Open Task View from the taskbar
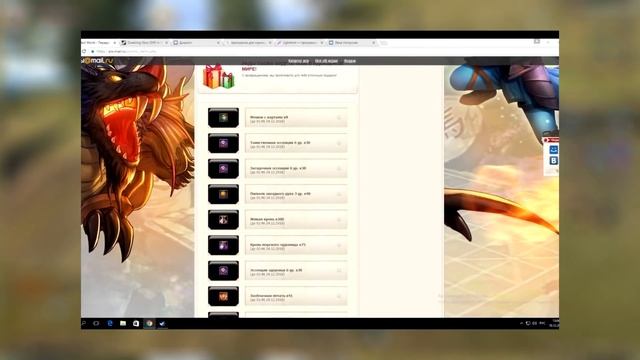The height and width of the screenshot is (360, 640). (x=96, y=323)
